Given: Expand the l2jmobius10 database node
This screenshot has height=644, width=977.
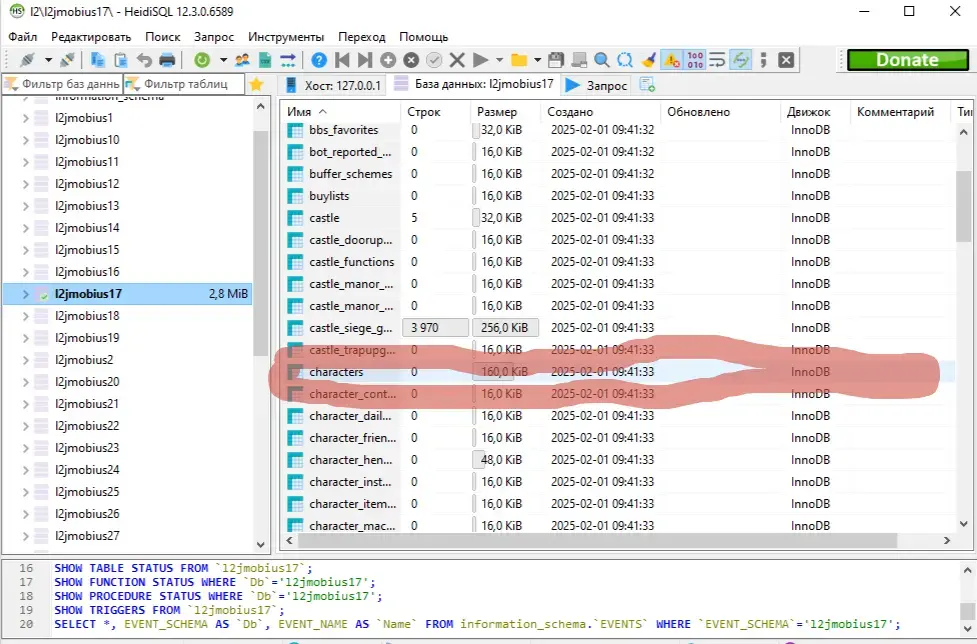Looking at the screenshot, I should 26,140.
